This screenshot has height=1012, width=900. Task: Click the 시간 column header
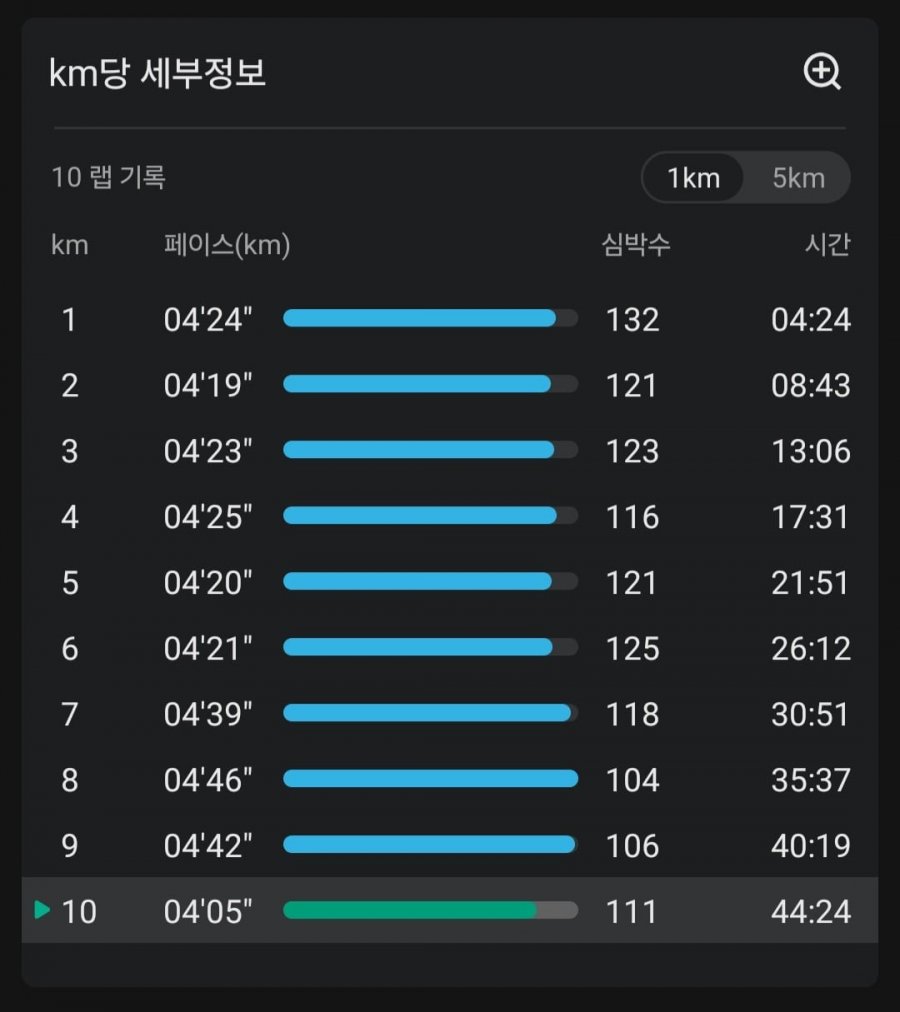click(x=828, y=245)
